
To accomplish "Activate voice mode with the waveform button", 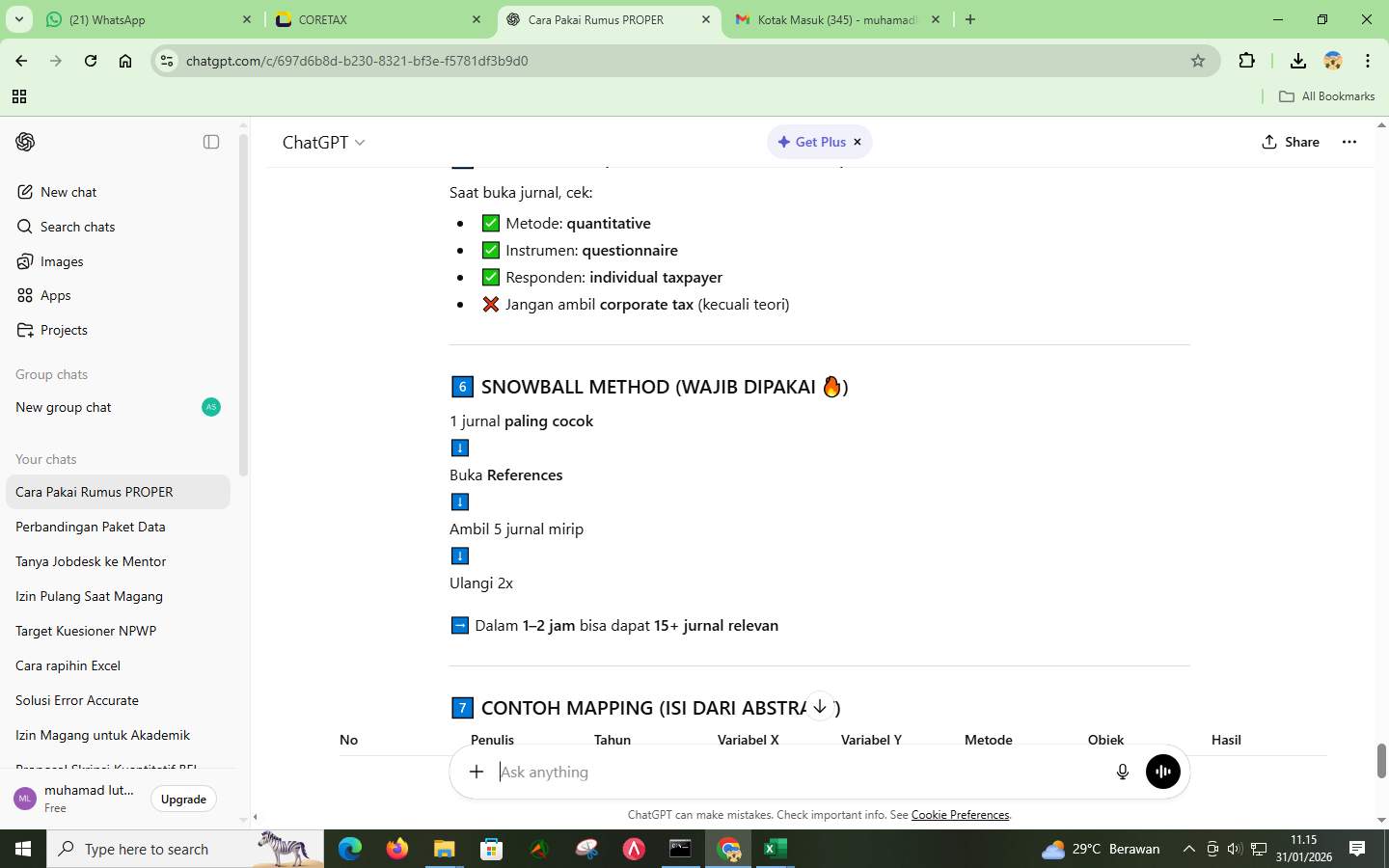I will (1162, 771).
